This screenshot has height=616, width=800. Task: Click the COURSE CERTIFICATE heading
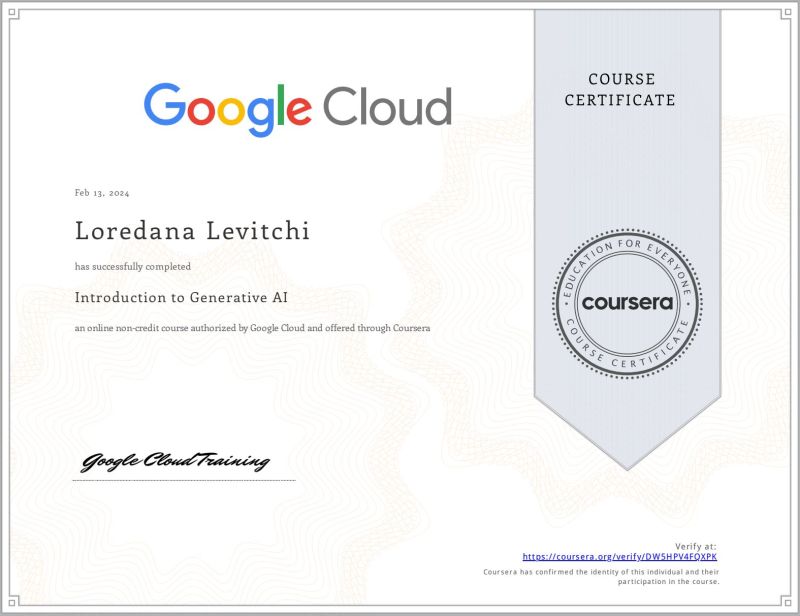[621, 89]
